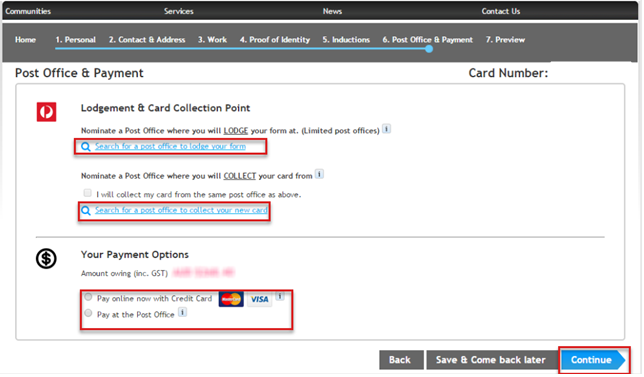
Task: Click the blurred amount owing value
Action: [203, 272]
